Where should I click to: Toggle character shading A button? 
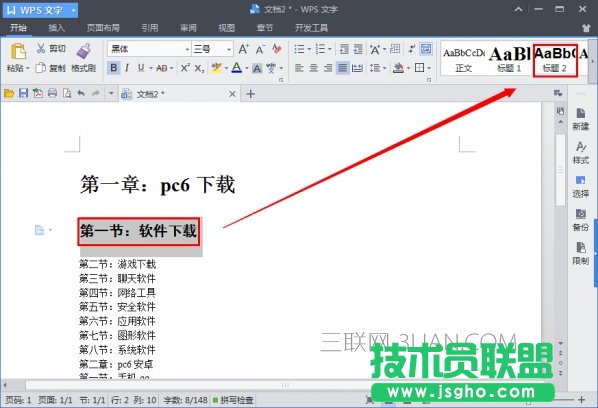pos(257,68)
